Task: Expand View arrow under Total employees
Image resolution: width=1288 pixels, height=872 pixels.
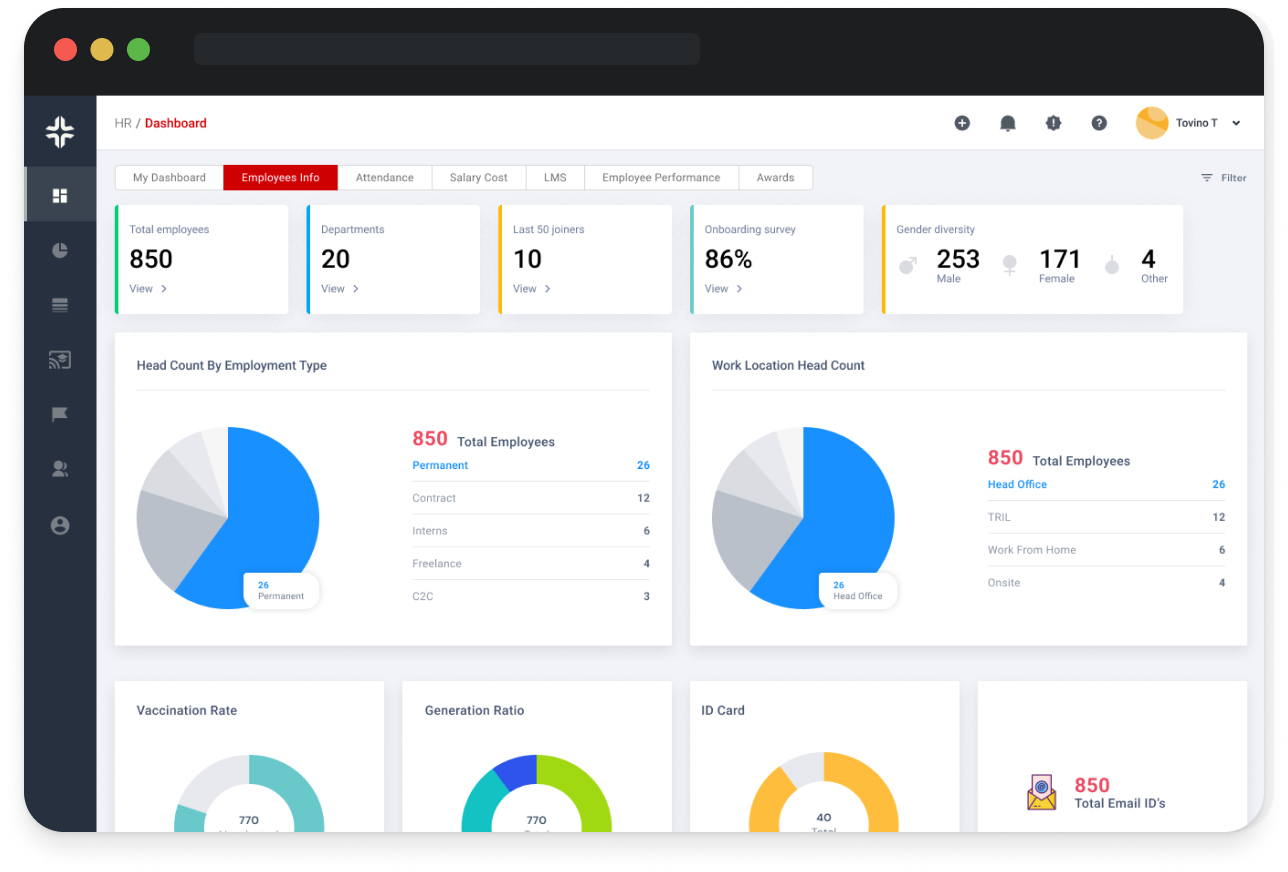Action: (x=164, y=289)
